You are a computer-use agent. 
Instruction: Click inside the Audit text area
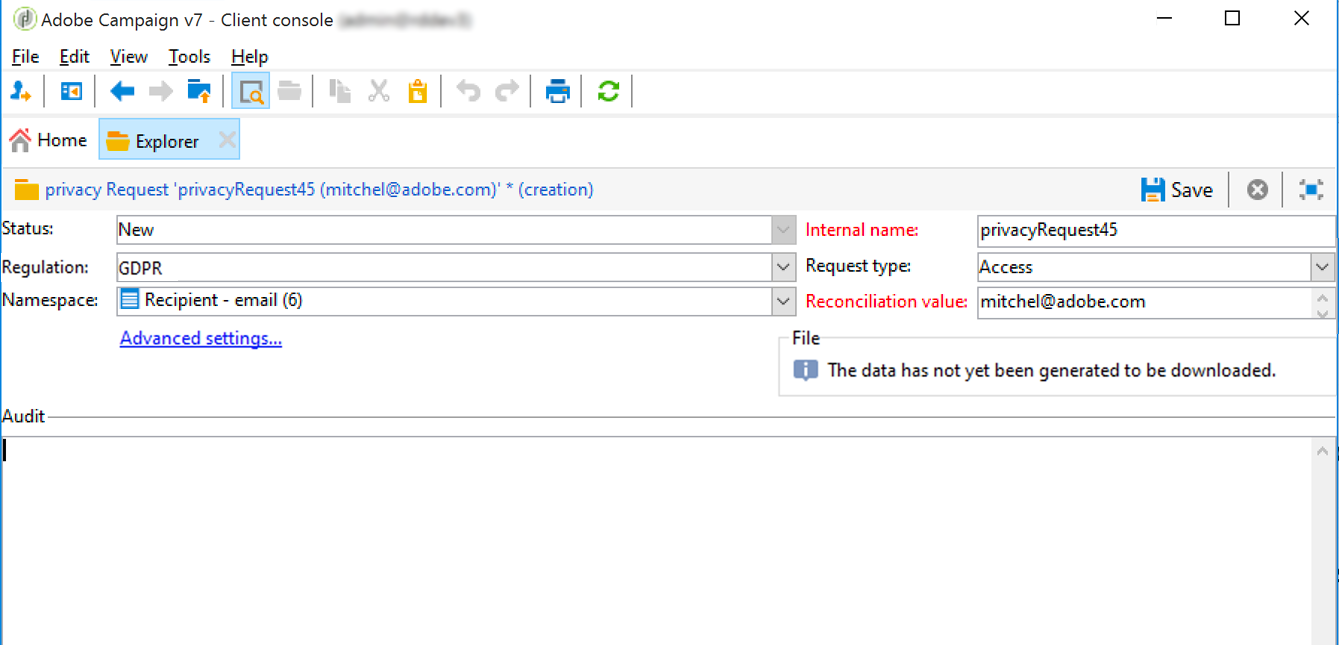pos(656,540)
